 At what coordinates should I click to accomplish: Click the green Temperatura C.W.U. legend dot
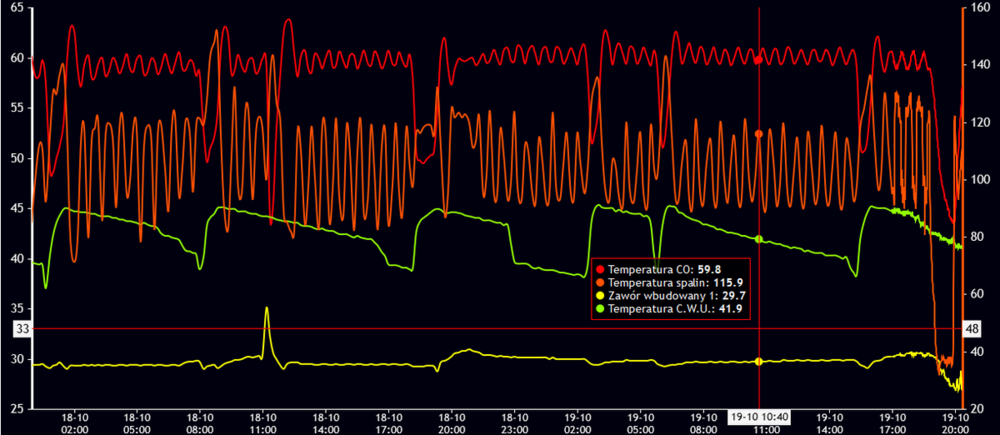click(x=600, y=310)
